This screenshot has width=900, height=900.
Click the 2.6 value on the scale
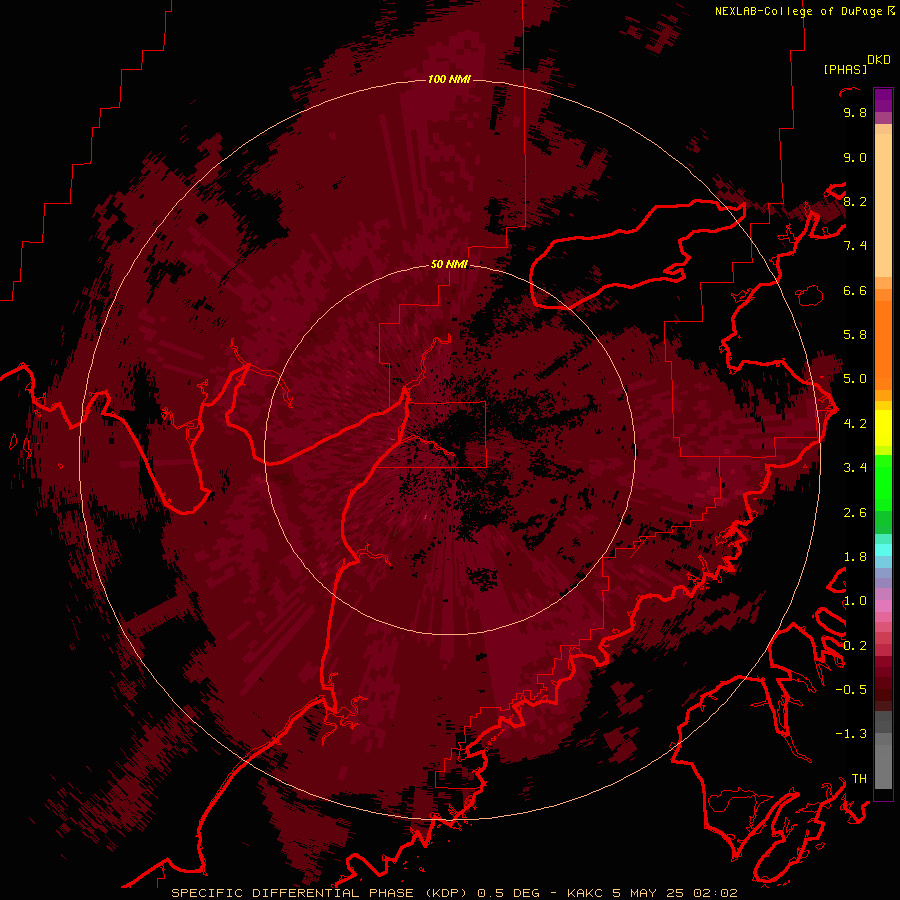[x=855, y=513]
